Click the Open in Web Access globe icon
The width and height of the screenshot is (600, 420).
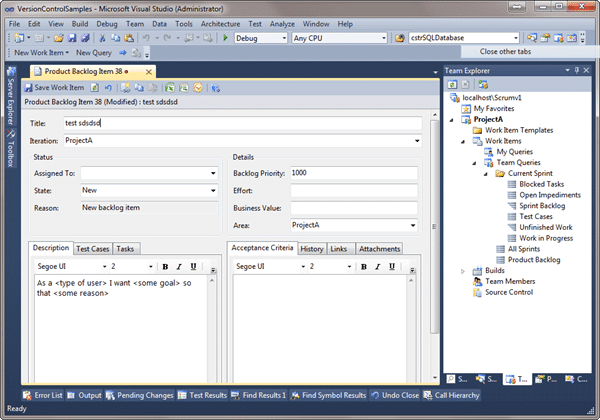pyautogui.click(x=216, y=88)
